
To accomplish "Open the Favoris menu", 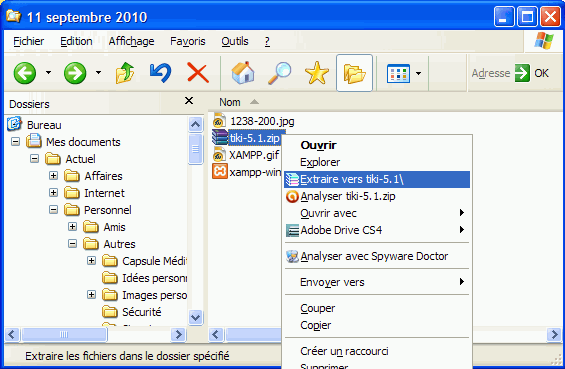I will 188,41.
